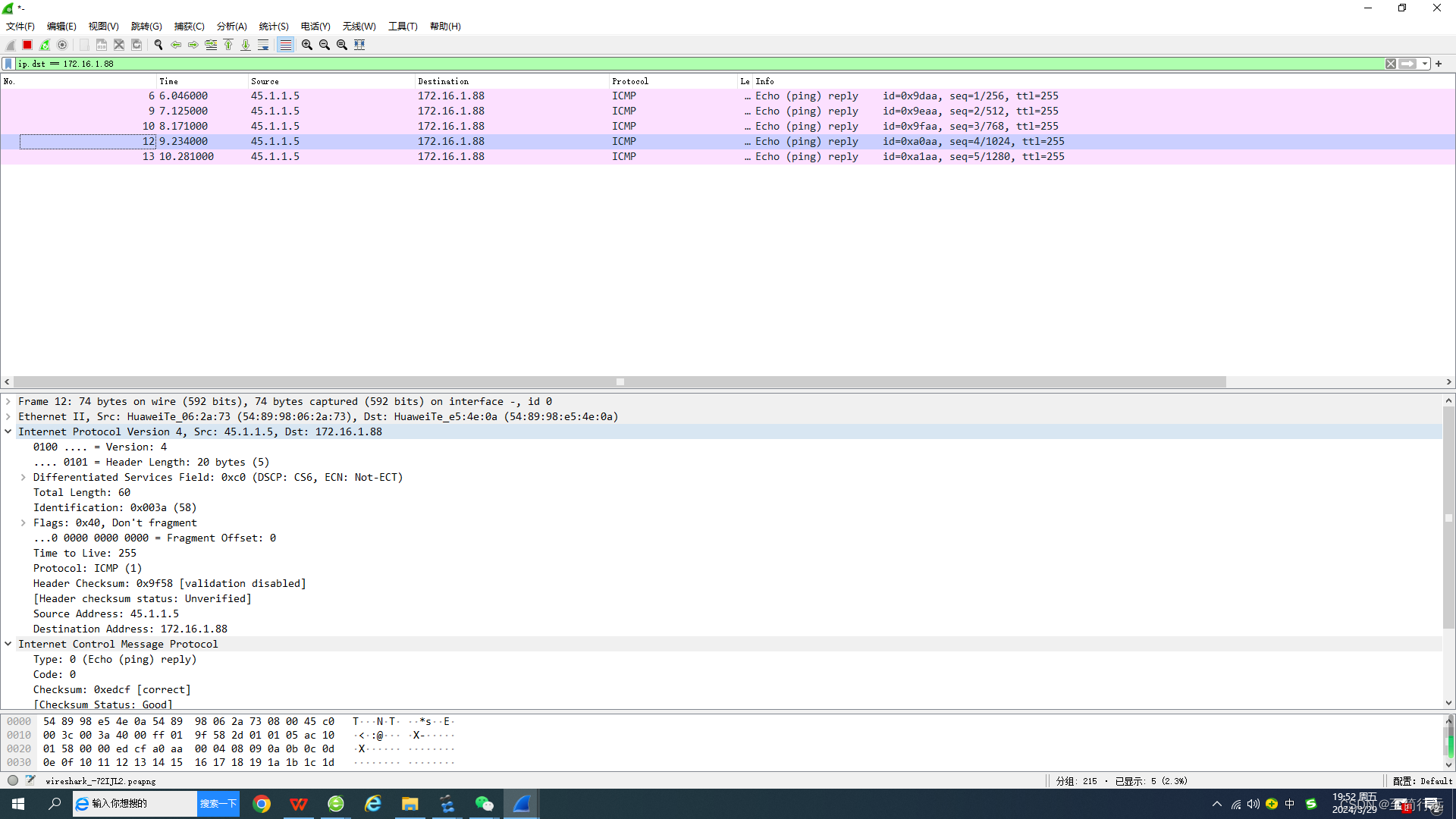Open go to specific packet icon
This screenshot has width=1456, height=819.
211,45
